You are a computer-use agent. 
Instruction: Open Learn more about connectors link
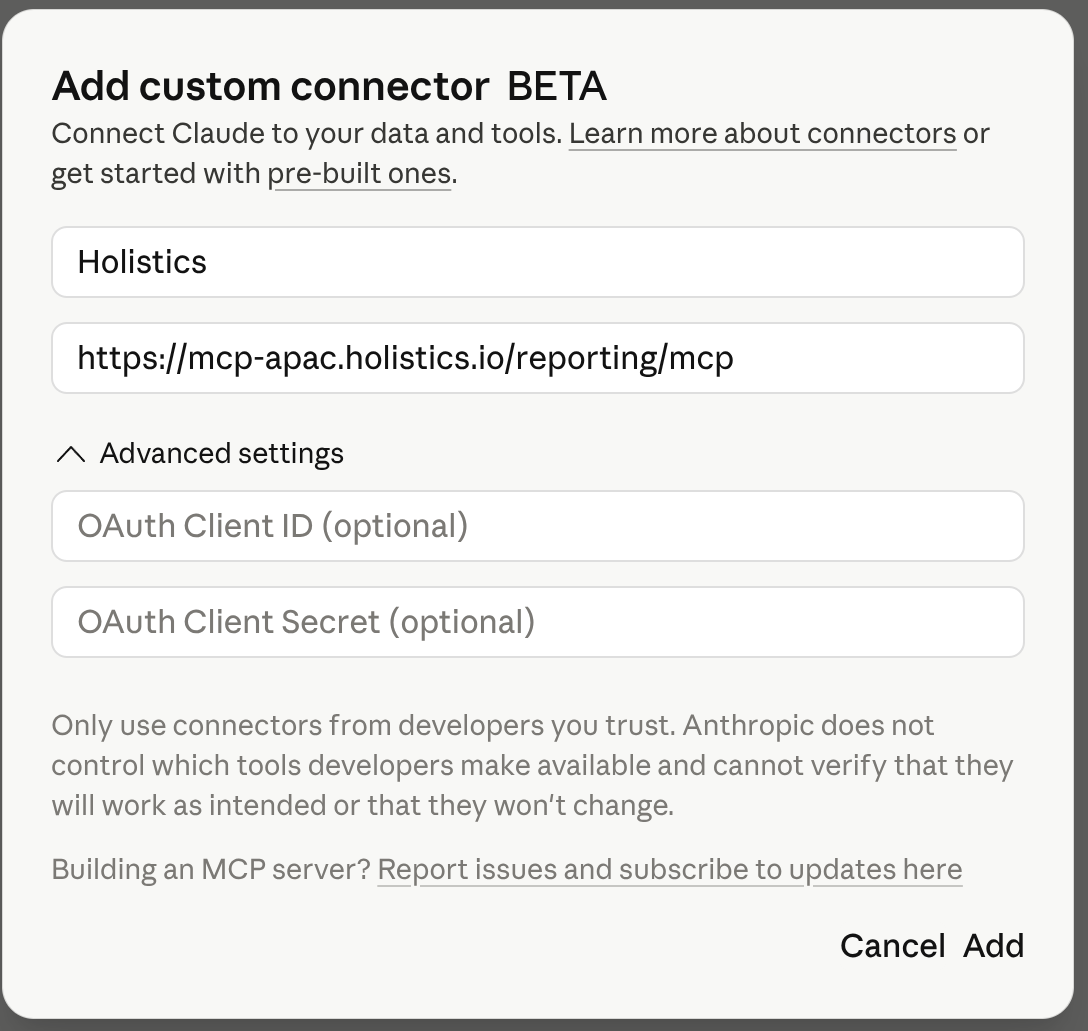pos(763,134)
